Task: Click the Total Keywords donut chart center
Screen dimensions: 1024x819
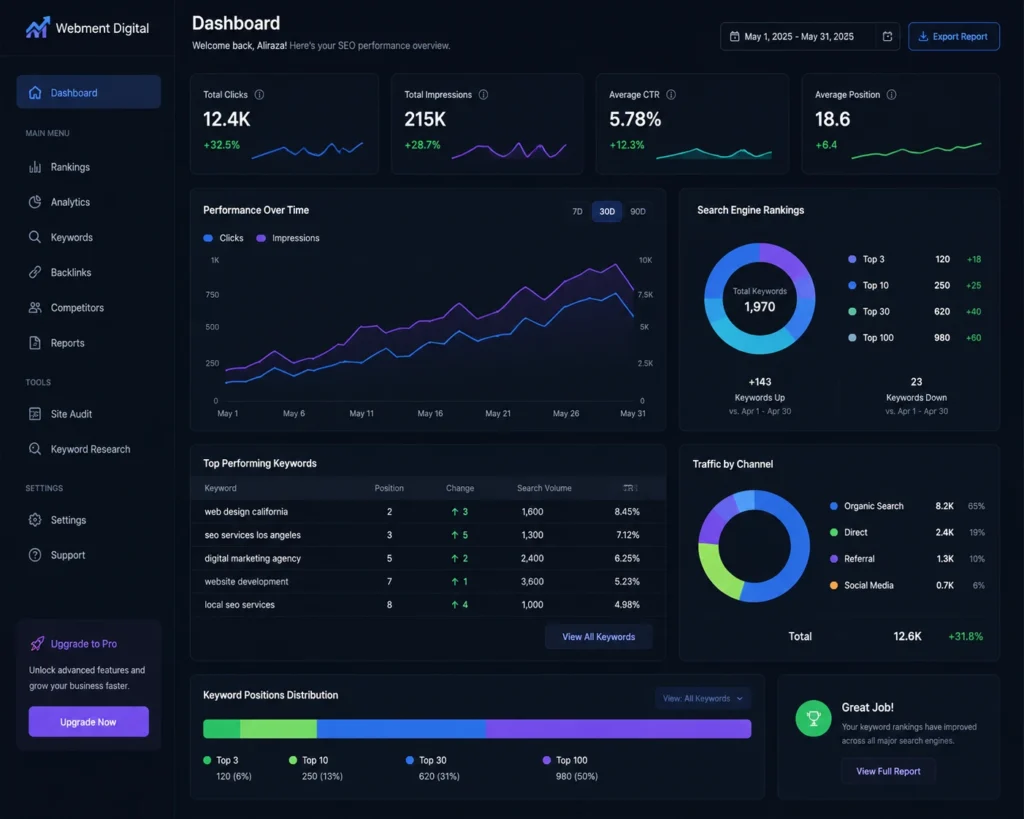Action: (x=760, y=299)
